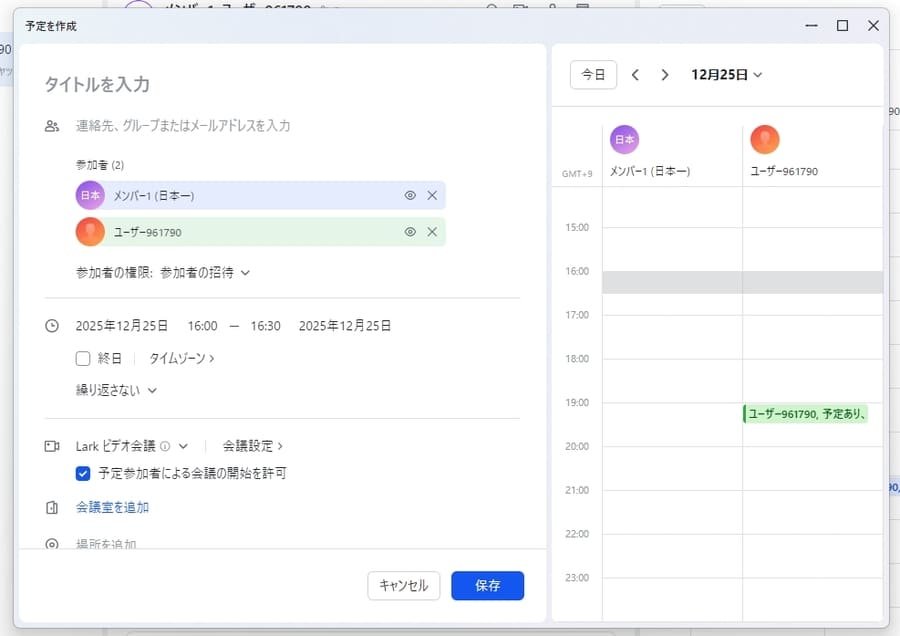Open the 12月25日 date picker dropdown
The width and height of the screenshot is (900, 636).
(x=726, y=75)
